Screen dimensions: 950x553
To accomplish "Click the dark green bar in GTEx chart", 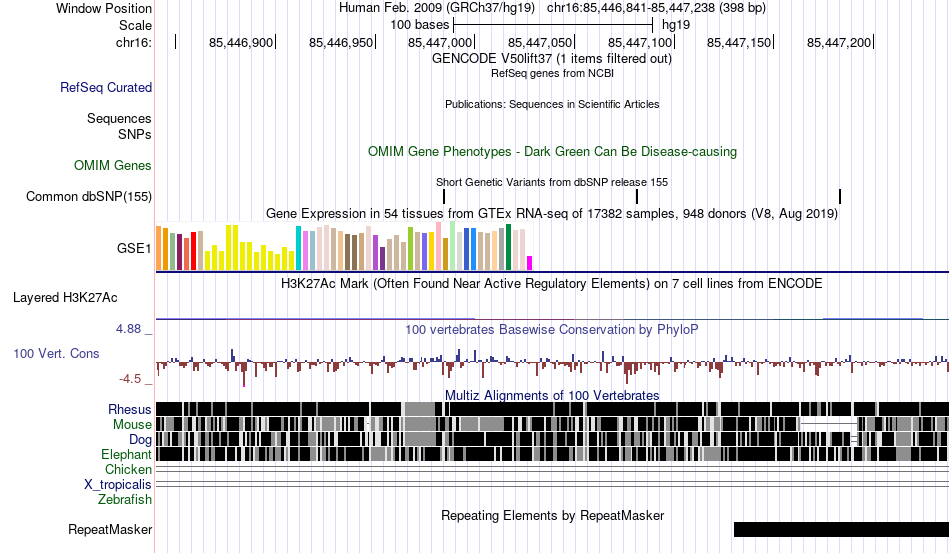I will click(508, 247).
